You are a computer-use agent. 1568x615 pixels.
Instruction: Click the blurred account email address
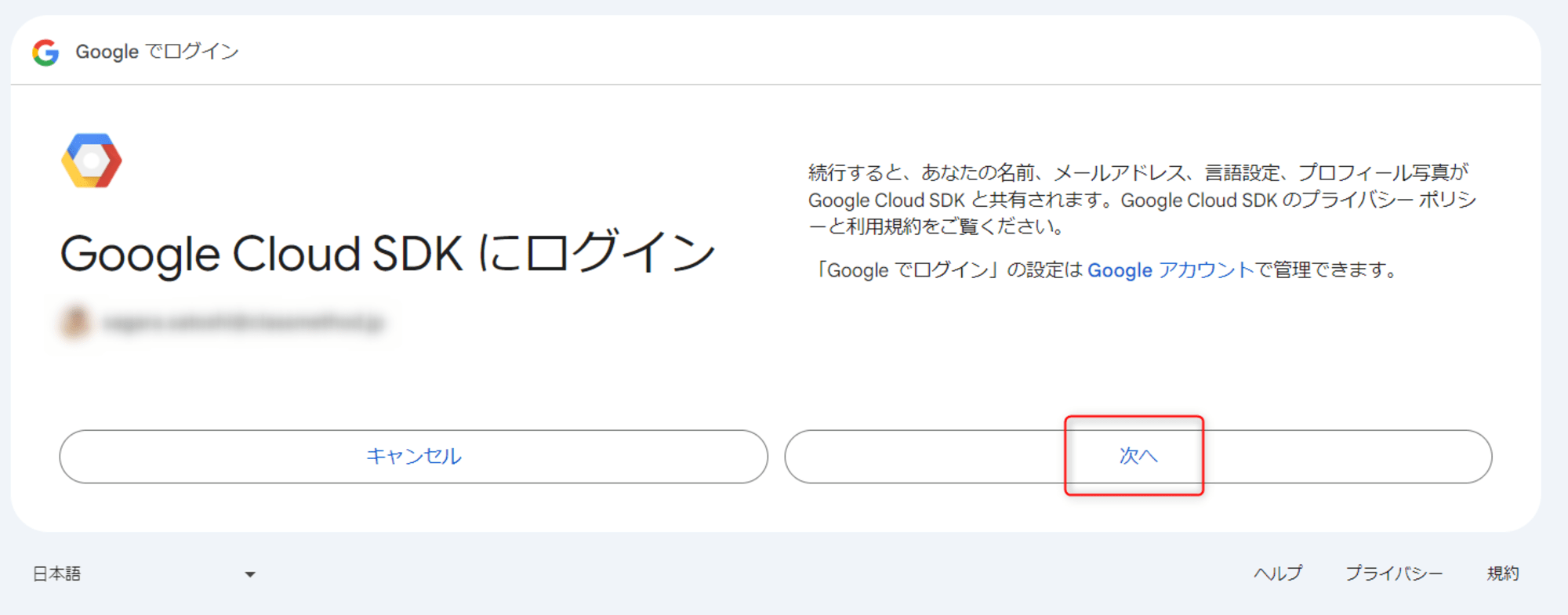[243, 323]
